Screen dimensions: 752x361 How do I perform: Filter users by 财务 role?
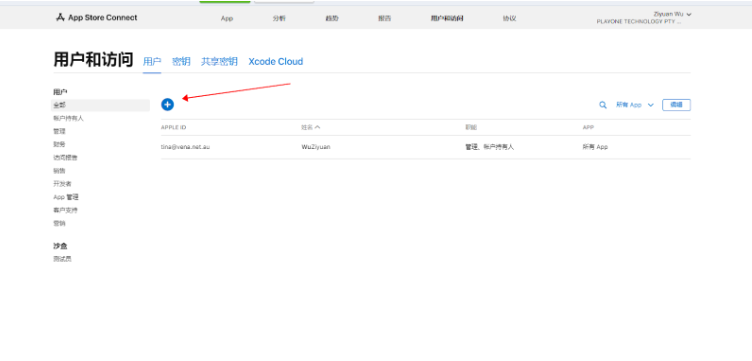pos(59,144)
